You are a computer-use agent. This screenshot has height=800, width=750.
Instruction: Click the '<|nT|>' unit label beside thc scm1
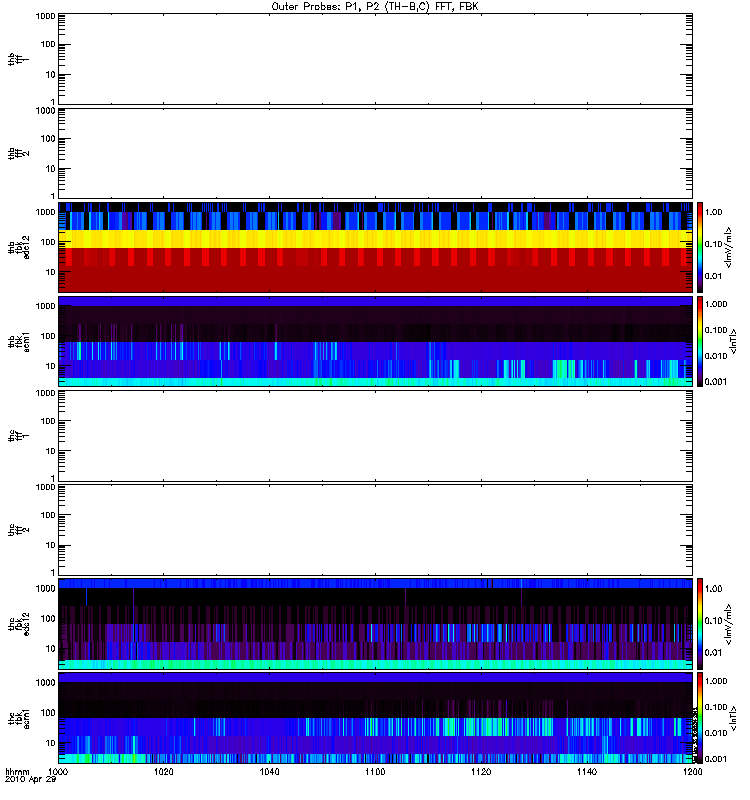(x=734, y=718)
